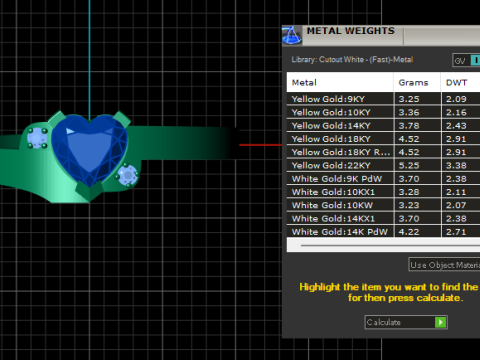
Task: Click the 3.25 grams value for 9KY
Action: tap(409, 99)
